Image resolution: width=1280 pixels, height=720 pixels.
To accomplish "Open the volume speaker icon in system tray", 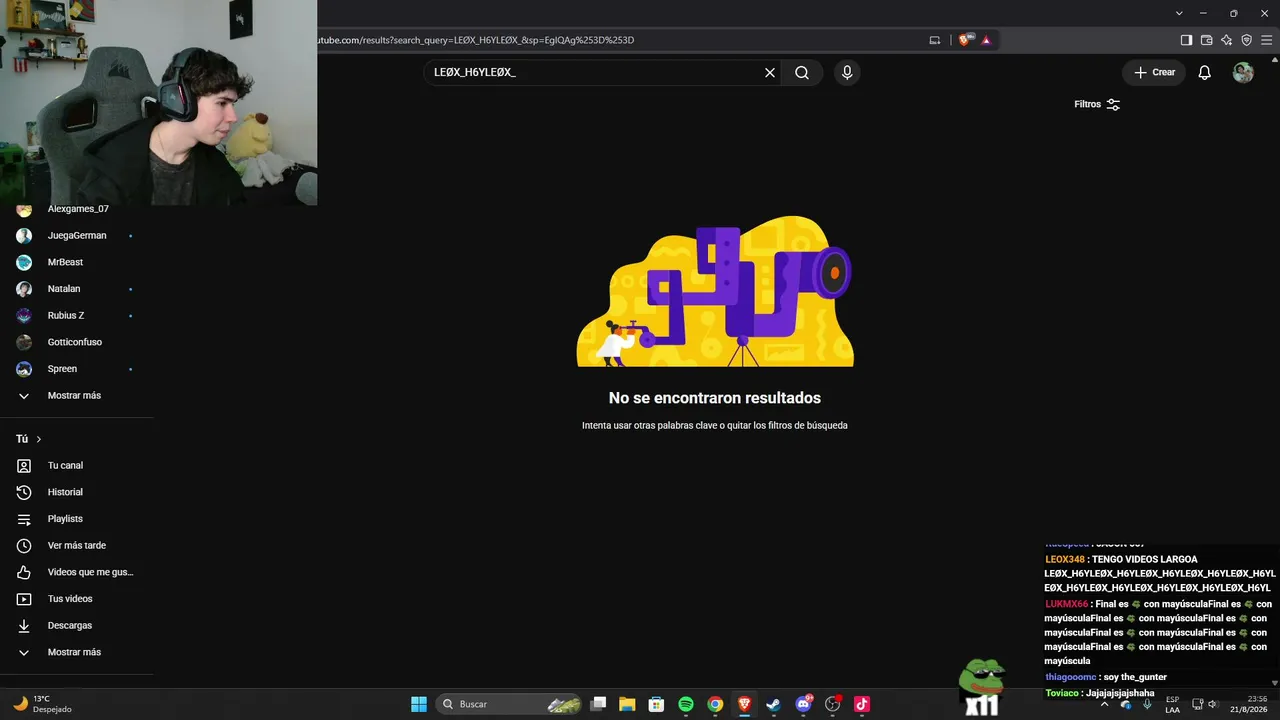I will coord(1212,704).
